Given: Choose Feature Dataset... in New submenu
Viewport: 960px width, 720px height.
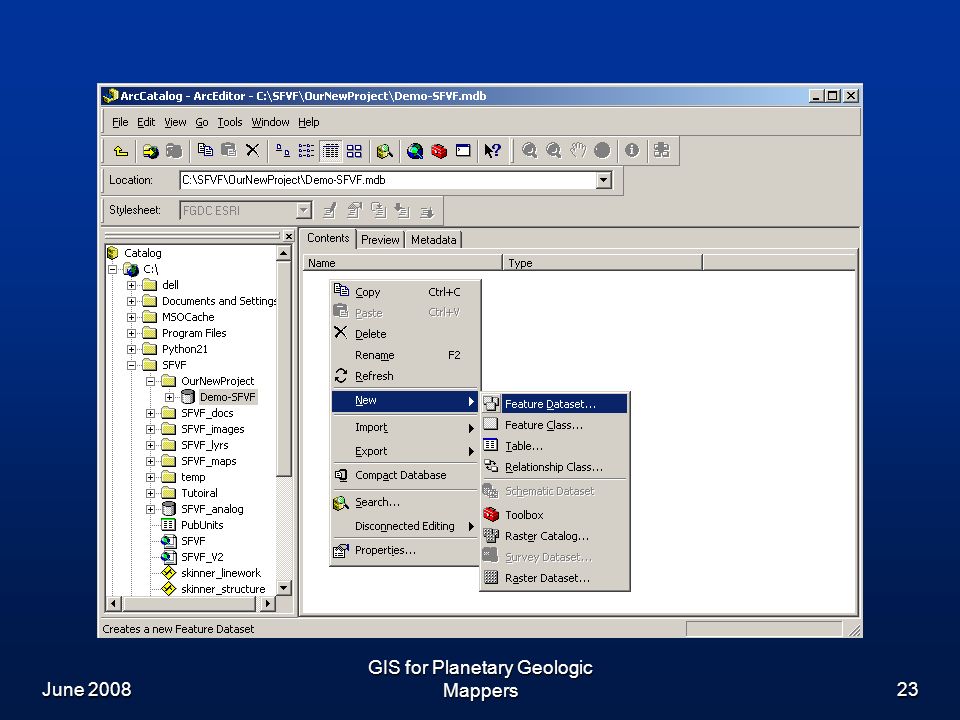Looking at the screenshot, I should pos(555,404).
